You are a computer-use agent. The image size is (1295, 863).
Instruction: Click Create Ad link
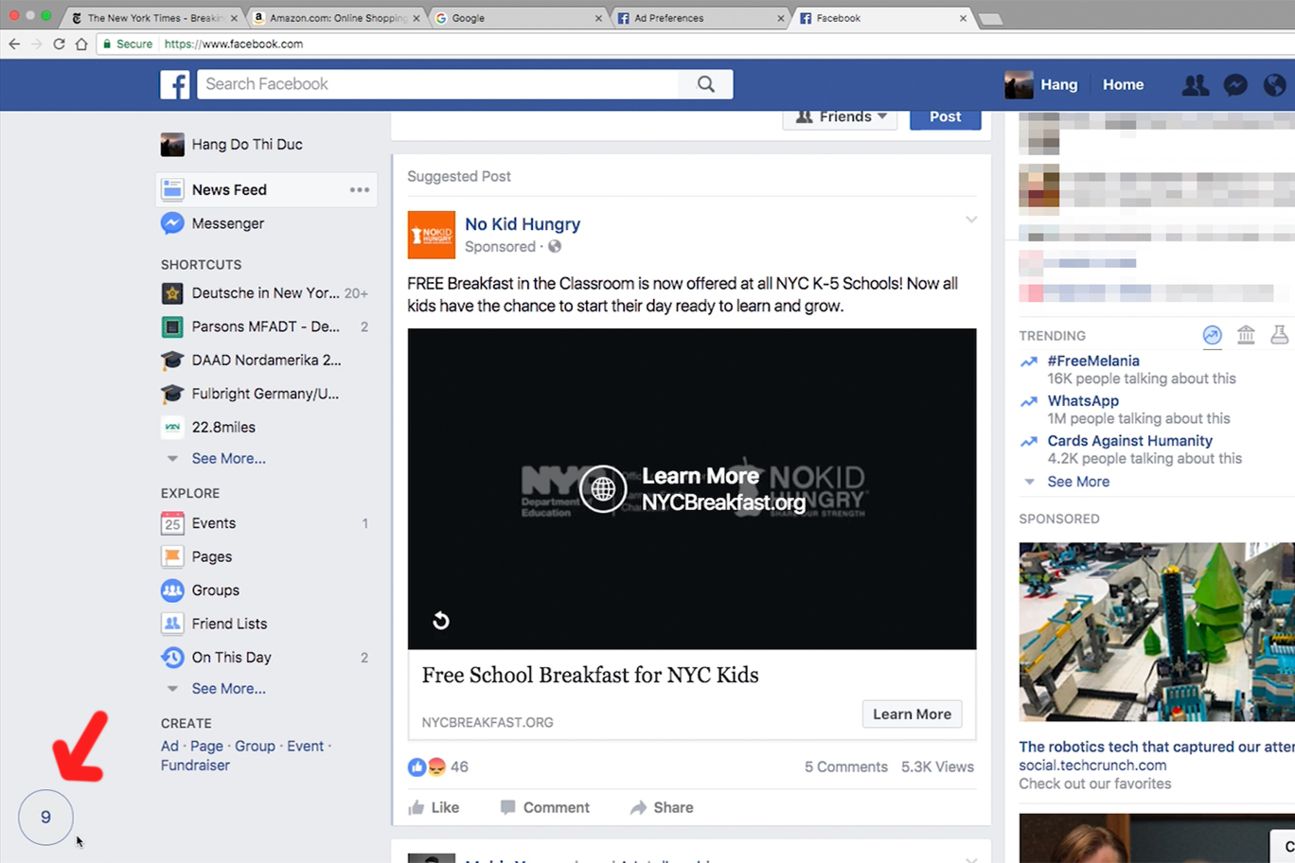click(170, 746)
